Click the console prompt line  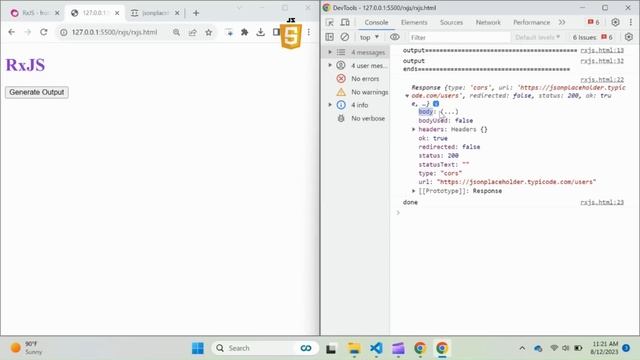[514, 213]
